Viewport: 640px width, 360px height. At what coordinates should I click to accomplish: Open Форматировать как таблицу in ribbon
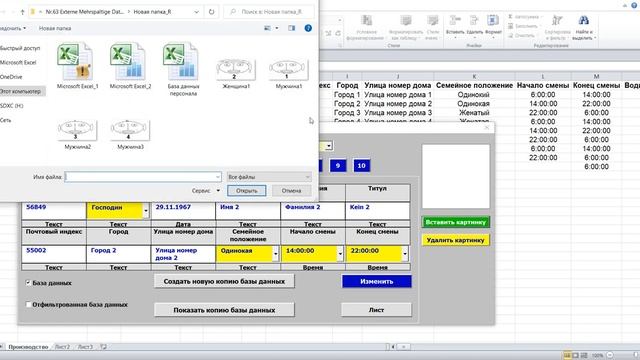(406, 28)
